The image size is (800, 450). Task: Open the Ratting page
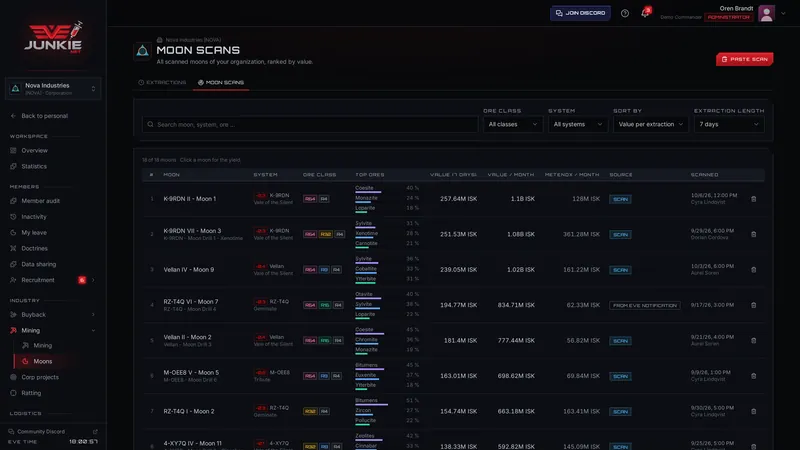(31, 393)
